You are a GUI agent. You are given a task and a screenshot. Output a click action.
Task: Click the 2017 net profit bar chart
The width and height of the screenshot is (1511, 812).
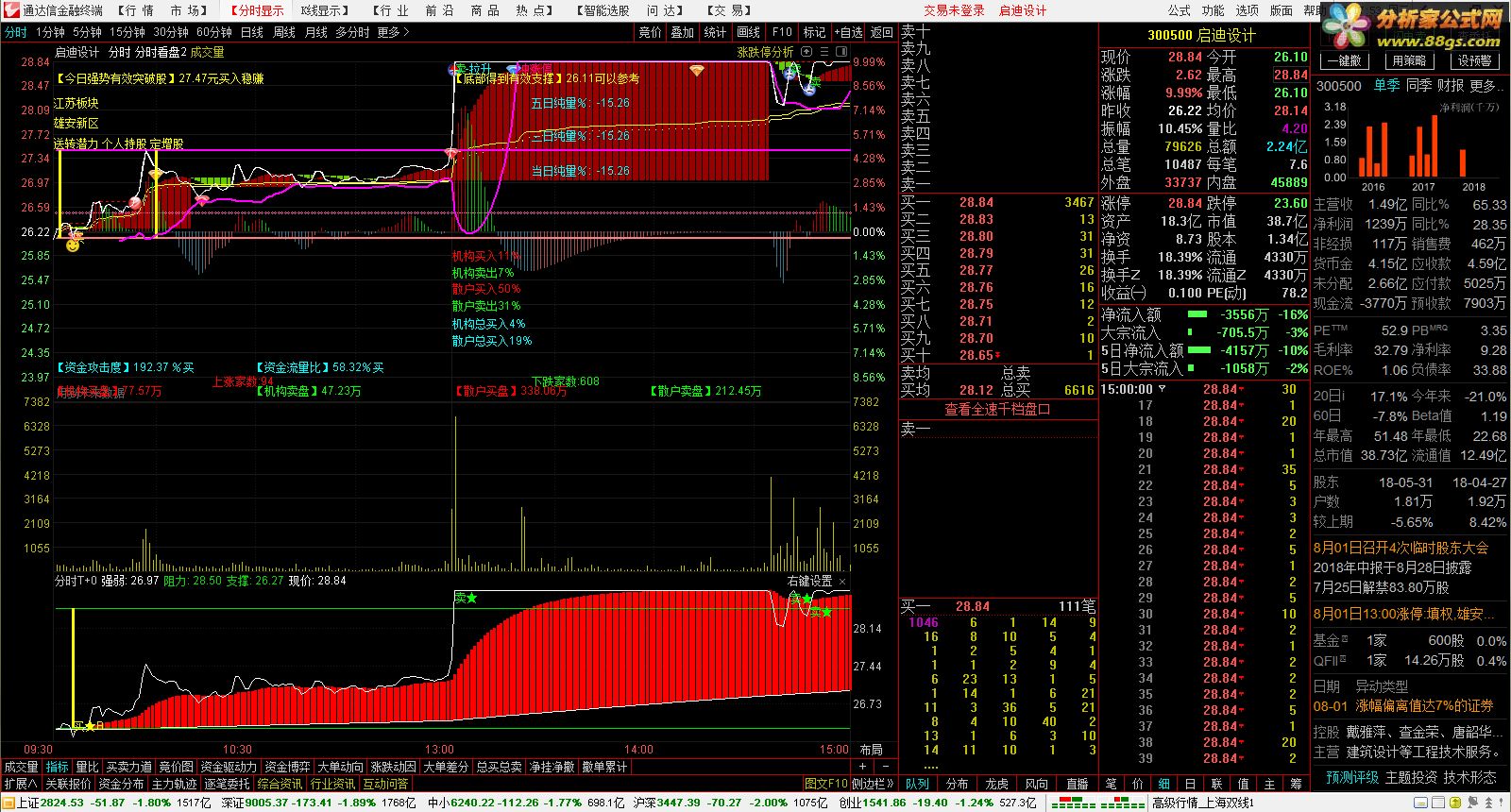tap(1423, 147)
